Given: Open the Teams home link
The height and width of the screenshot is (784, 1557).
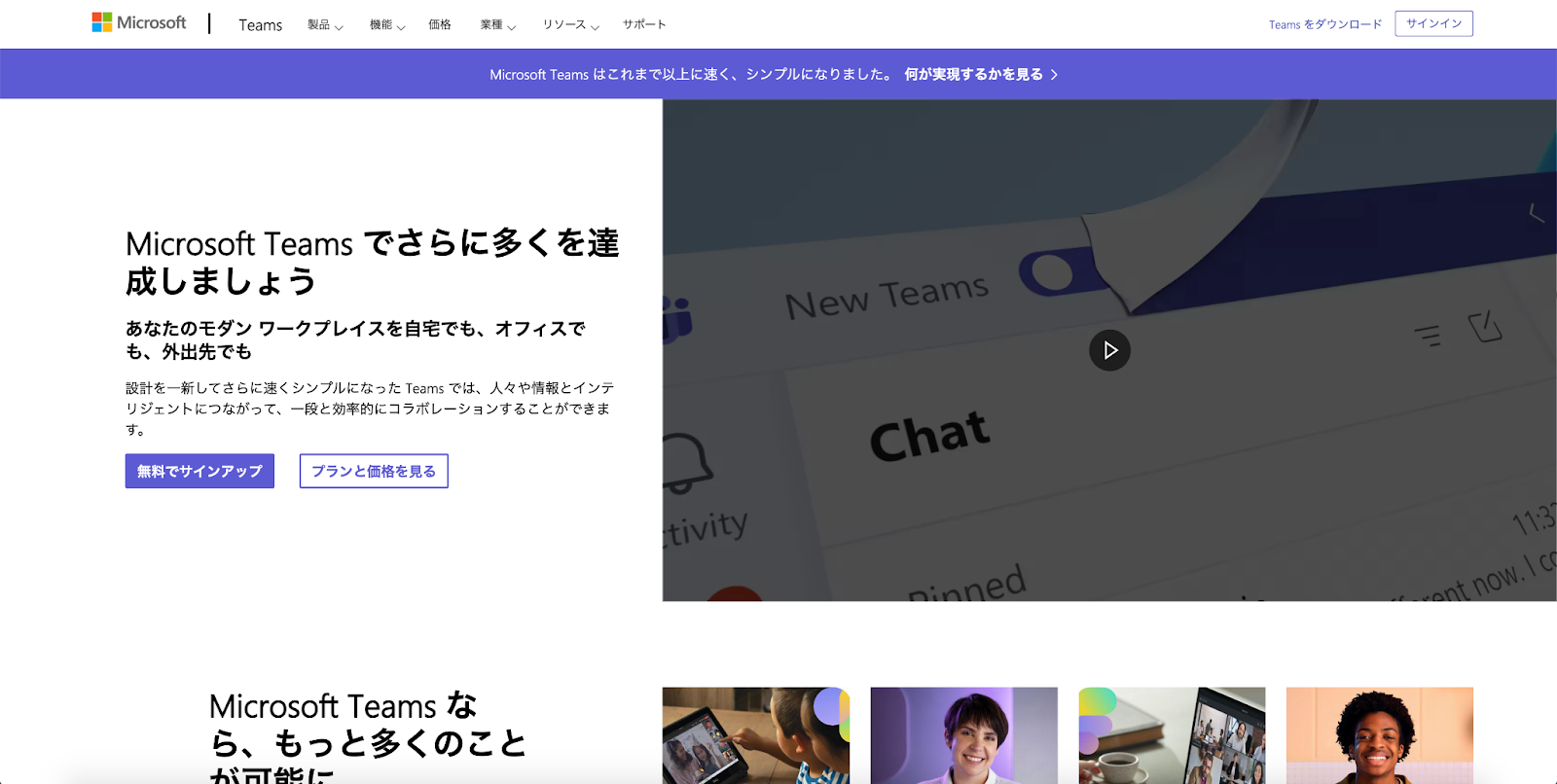Looking at the screenshot, I should 260,25.
